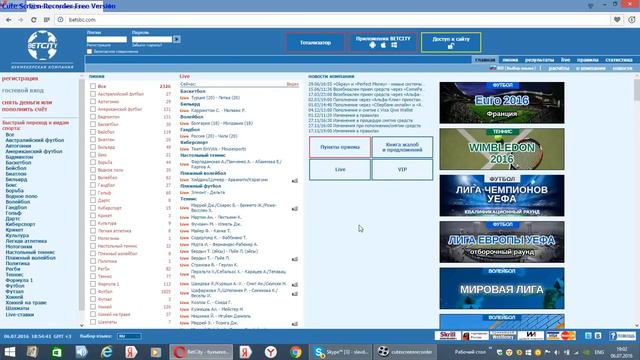
Task: Click video icon next to Хайдин/Цунер match
Action: [295, 180]
